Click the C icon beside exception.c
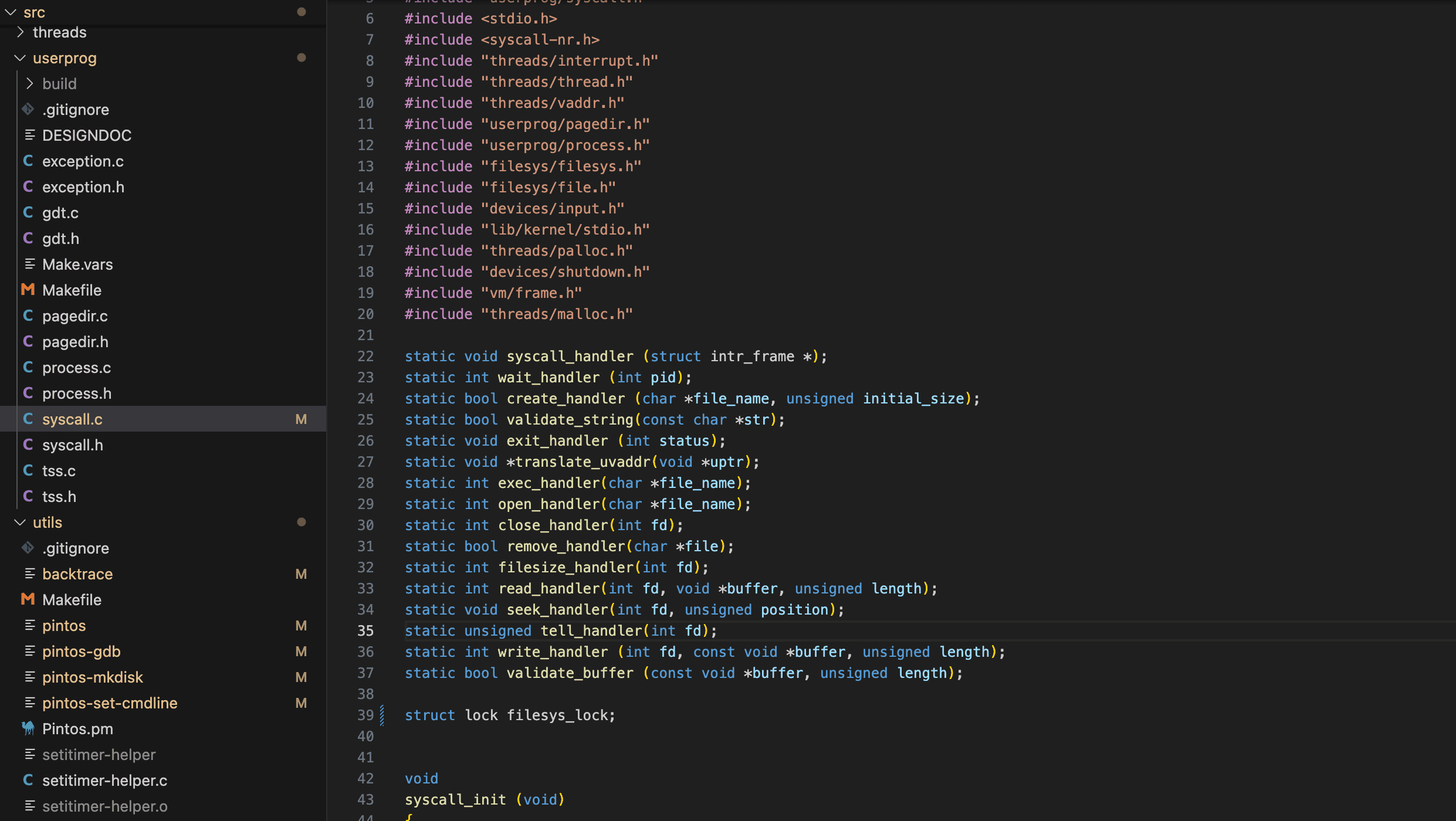Viewport: 1456px width, 821px height. [28, 161]
